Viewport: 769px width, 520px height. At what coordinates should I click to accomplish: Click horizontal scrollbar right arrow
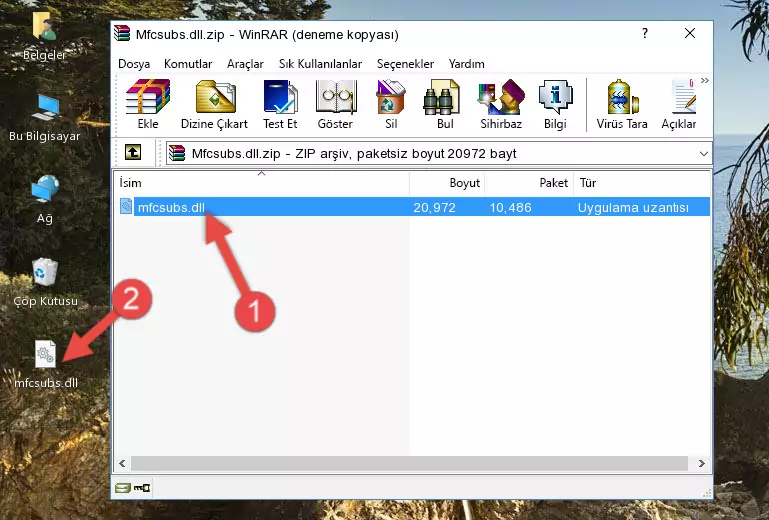[x=701, y=463]
